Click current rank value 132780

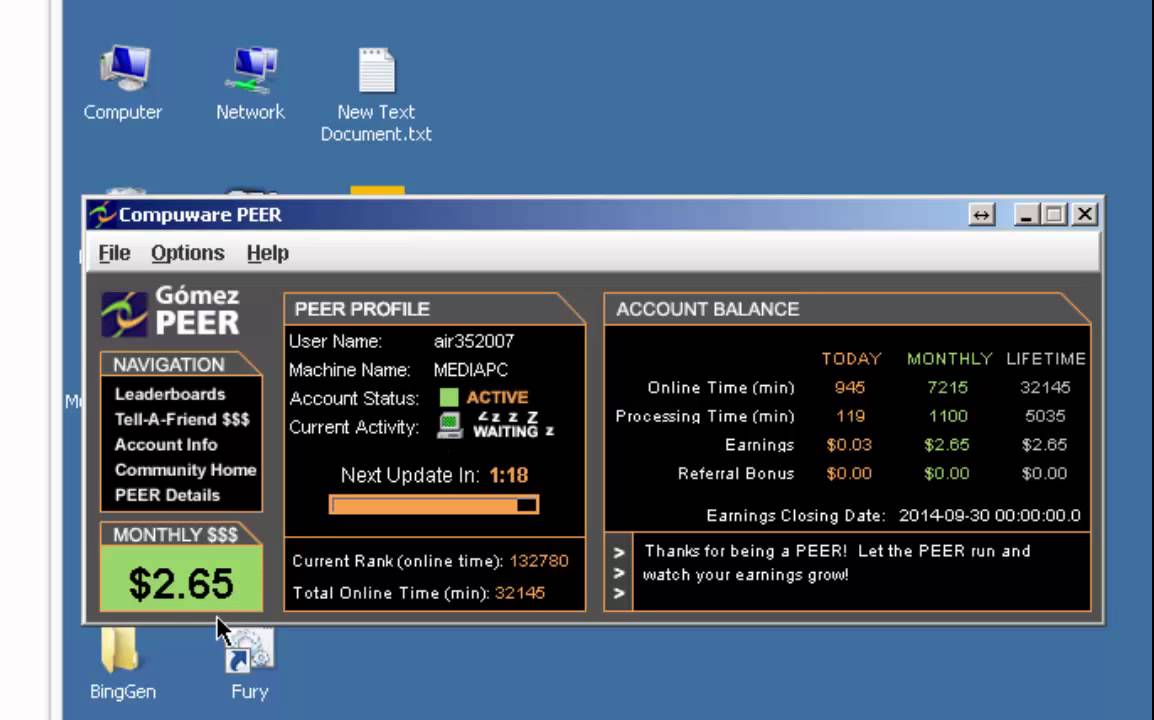539,561
